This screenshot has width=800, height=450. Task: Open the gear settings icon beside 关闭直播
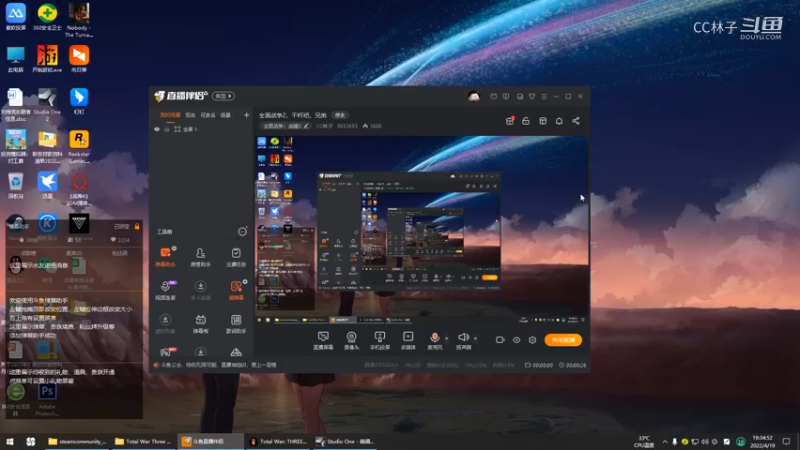tap(532, 340)
